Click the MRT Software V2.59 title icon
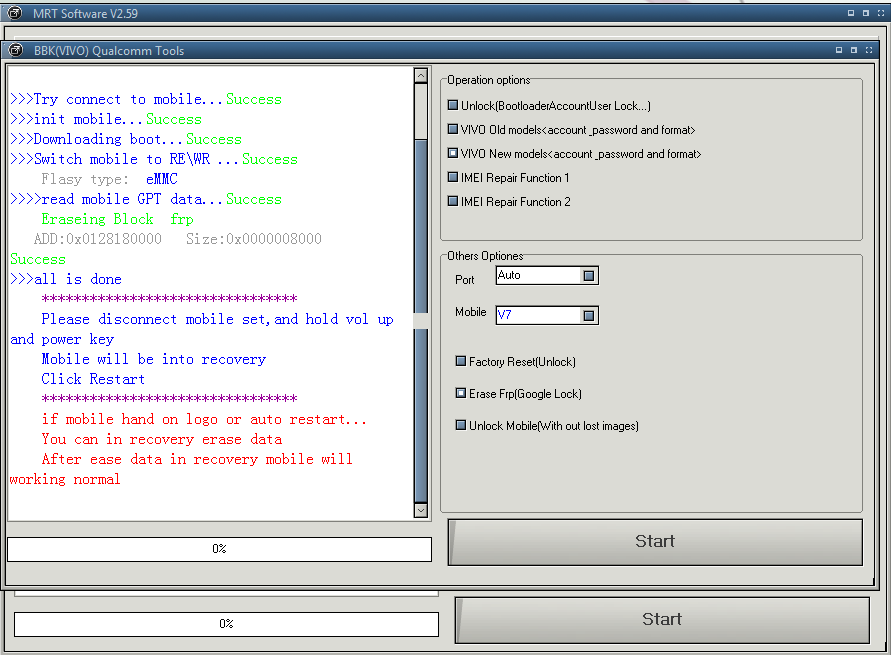891x655 pixels. tap(15, 12)
